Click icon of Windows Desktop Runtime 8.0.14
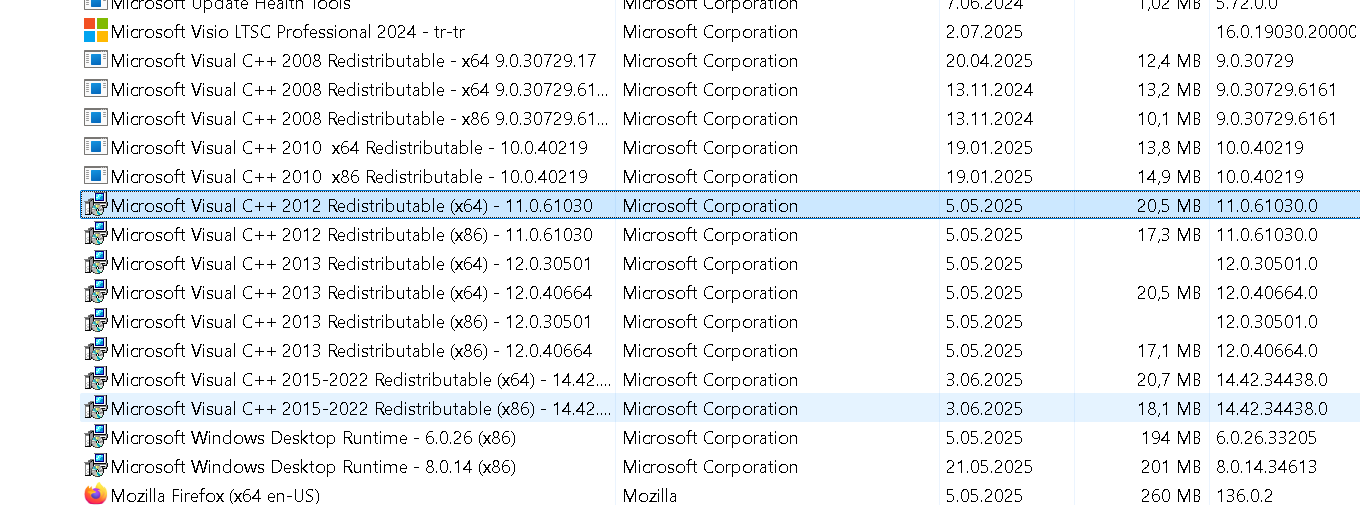 tap(96, 466)
